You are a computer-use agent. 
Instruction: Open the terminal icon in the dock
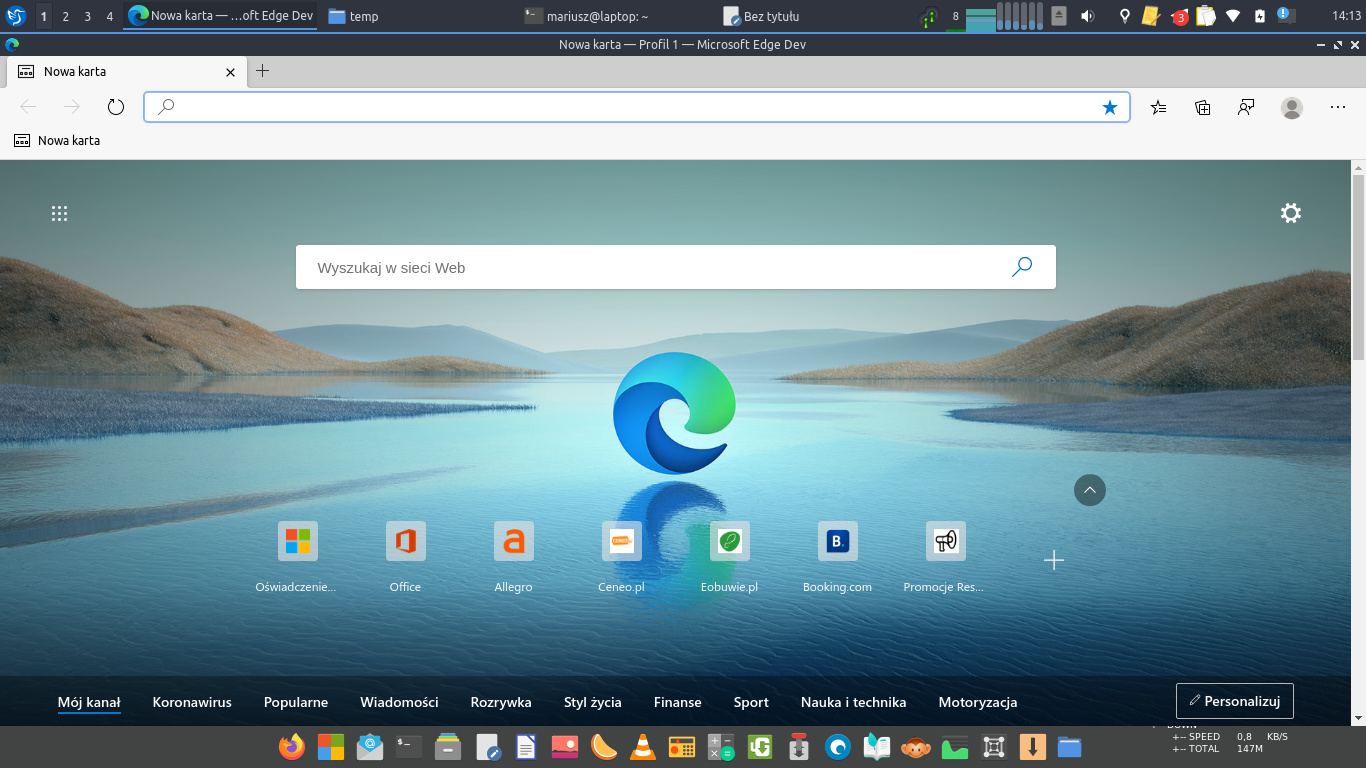(409, 746)
